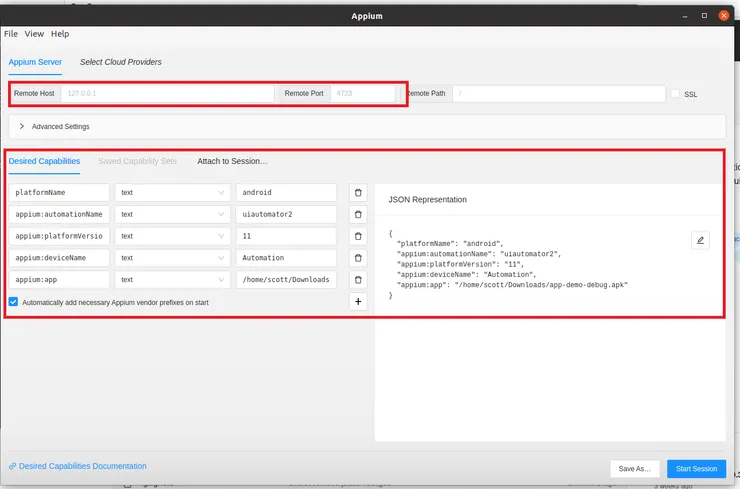Viewport: 740px width, 489px height.
Task: Switch to Select Cloud Providers tab
Action: pyautogui.click(x=121, y=62)
